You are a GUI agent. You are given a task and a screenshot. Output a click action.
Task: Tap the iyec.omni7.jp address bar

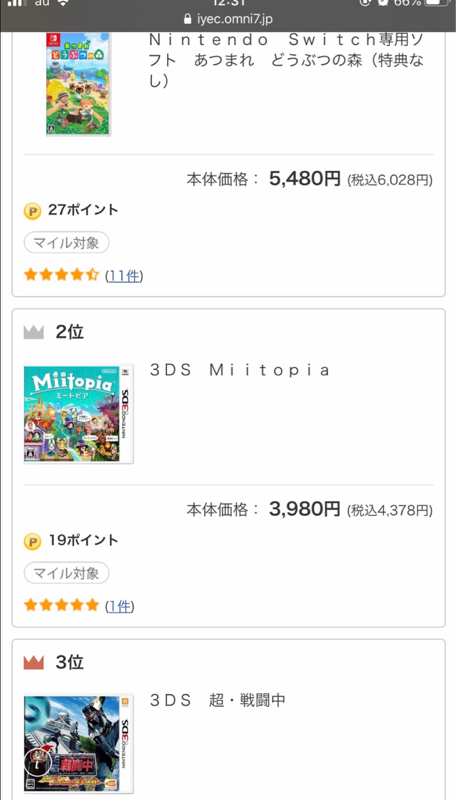(228, 19)
